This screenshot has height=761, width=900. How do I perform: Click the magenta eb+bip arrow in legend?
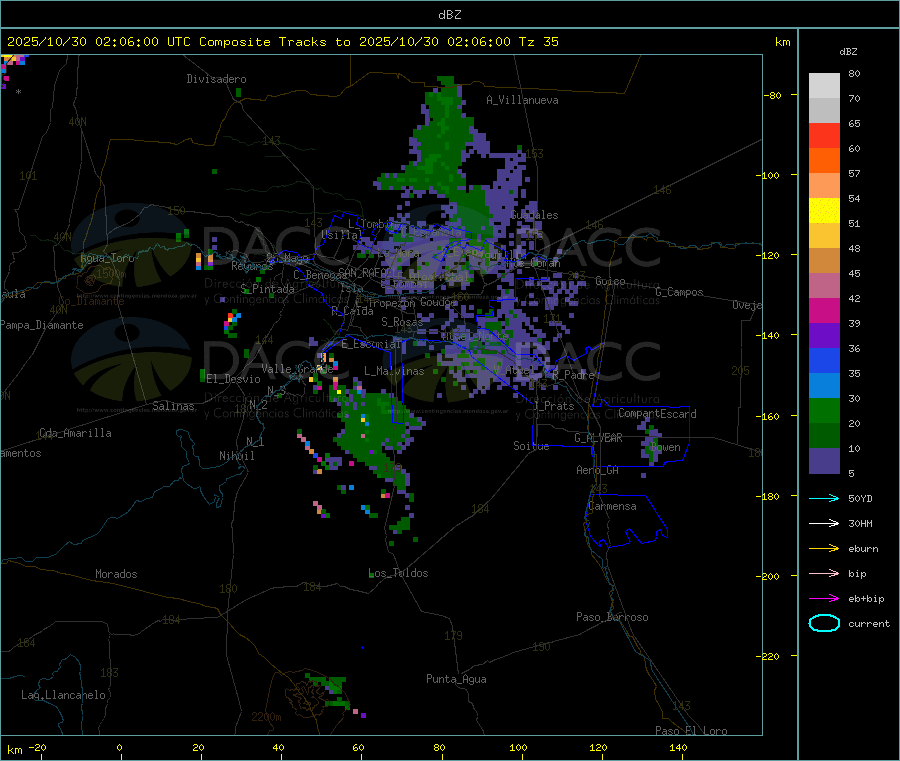coord(824,599)
